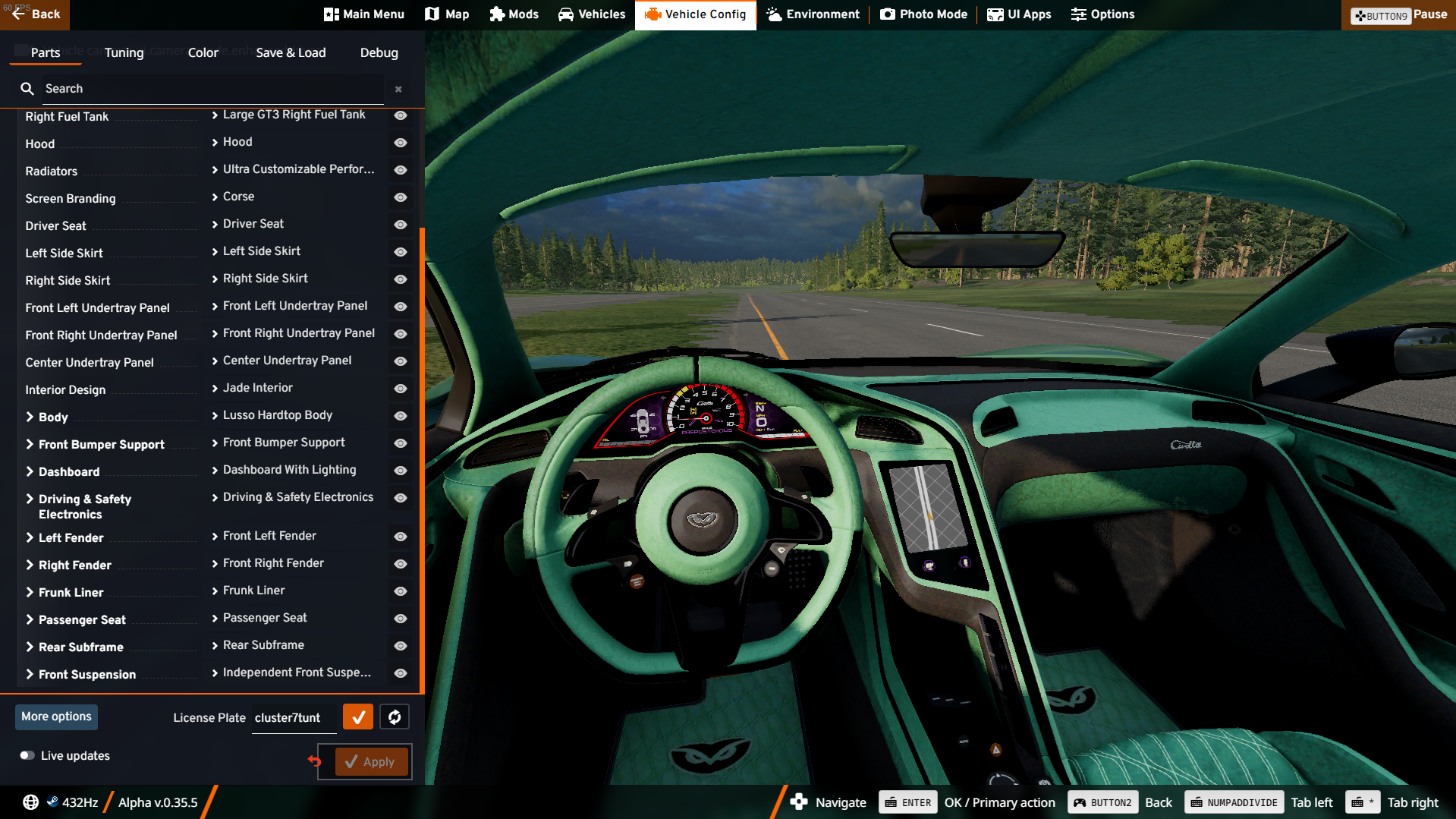
Task: Open the Options menu item
Action: click(1102, 14)
